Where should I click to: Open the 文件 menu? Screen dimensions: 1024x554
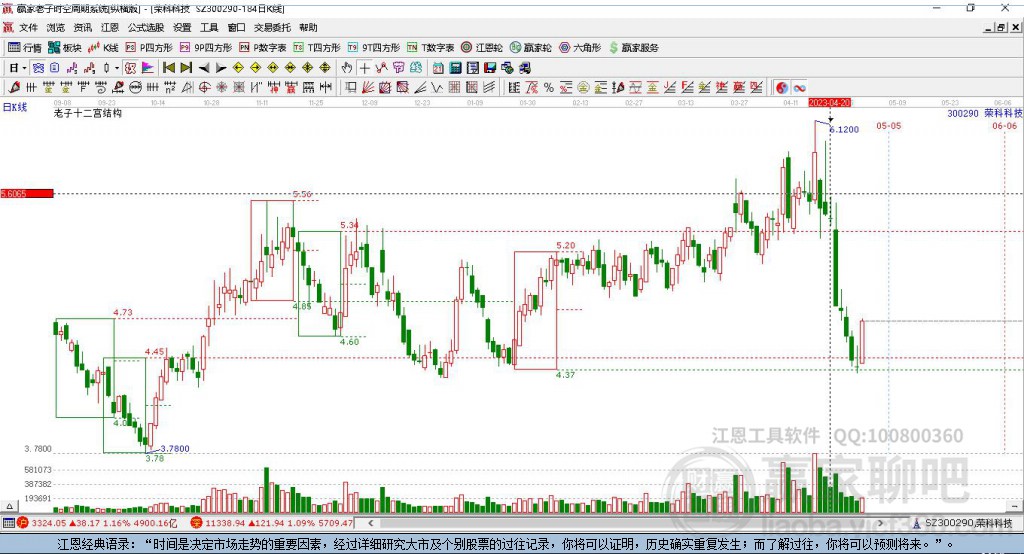pyautogui.click(x=29, y=27)
